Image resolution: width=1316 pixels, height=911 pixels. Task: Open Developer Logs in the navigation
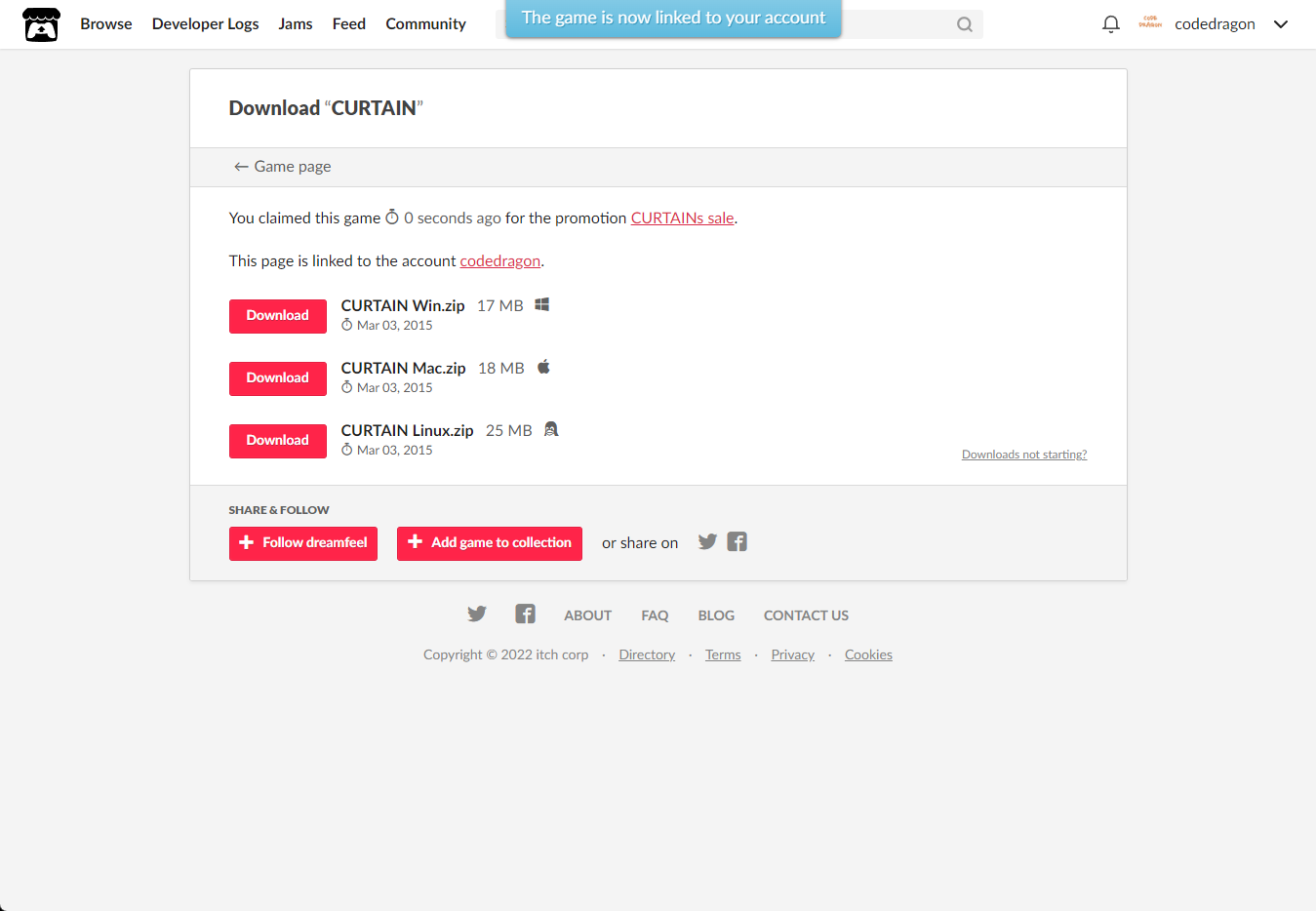pos(206,24)
